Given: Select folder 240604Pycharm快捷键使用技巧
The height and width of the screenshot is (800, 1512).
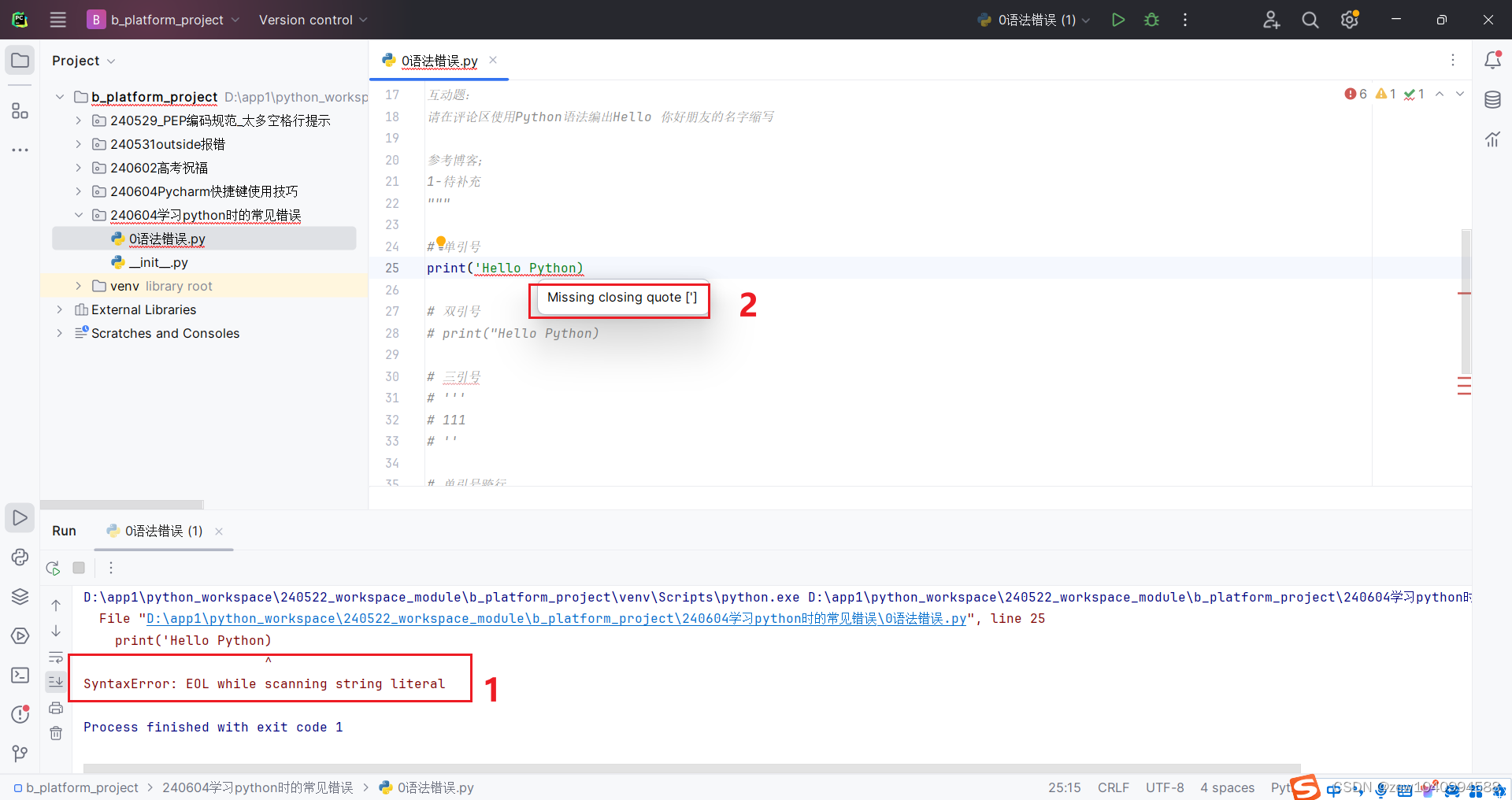Looking at the screenshot, I should (x=204, y=191).
